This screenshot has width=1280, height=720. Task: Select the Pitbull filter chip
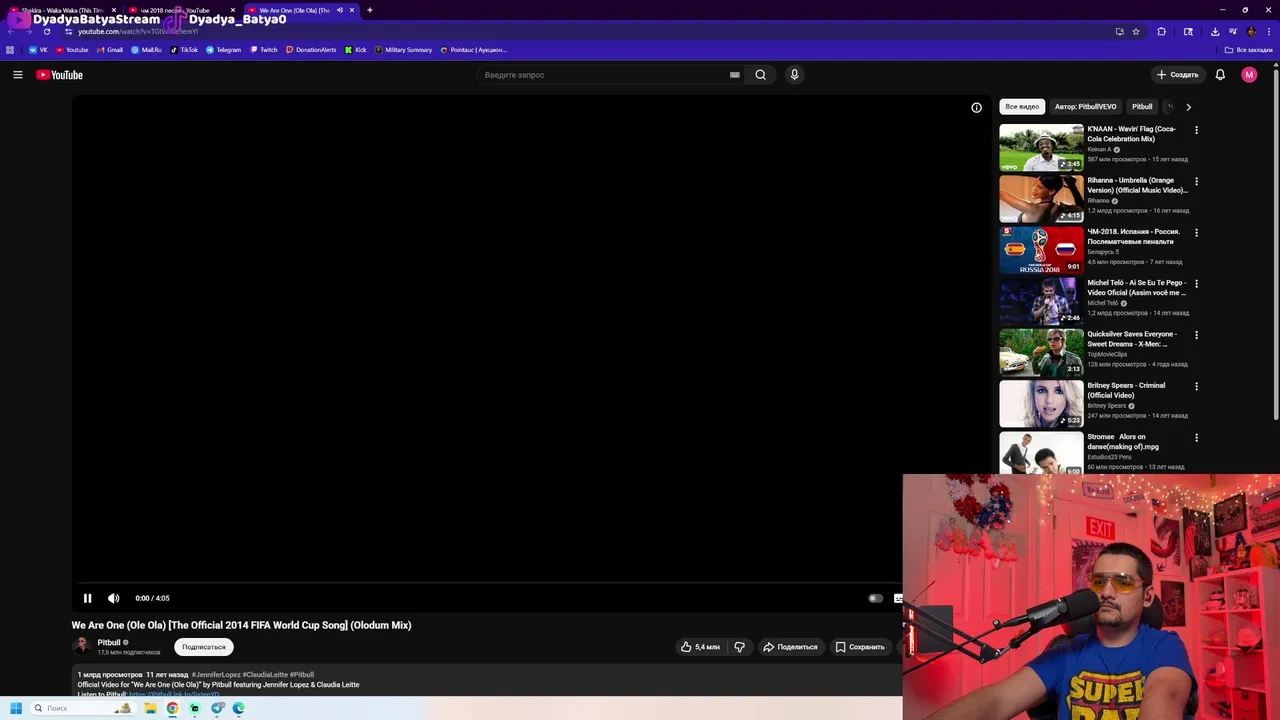pos(1142,107)
